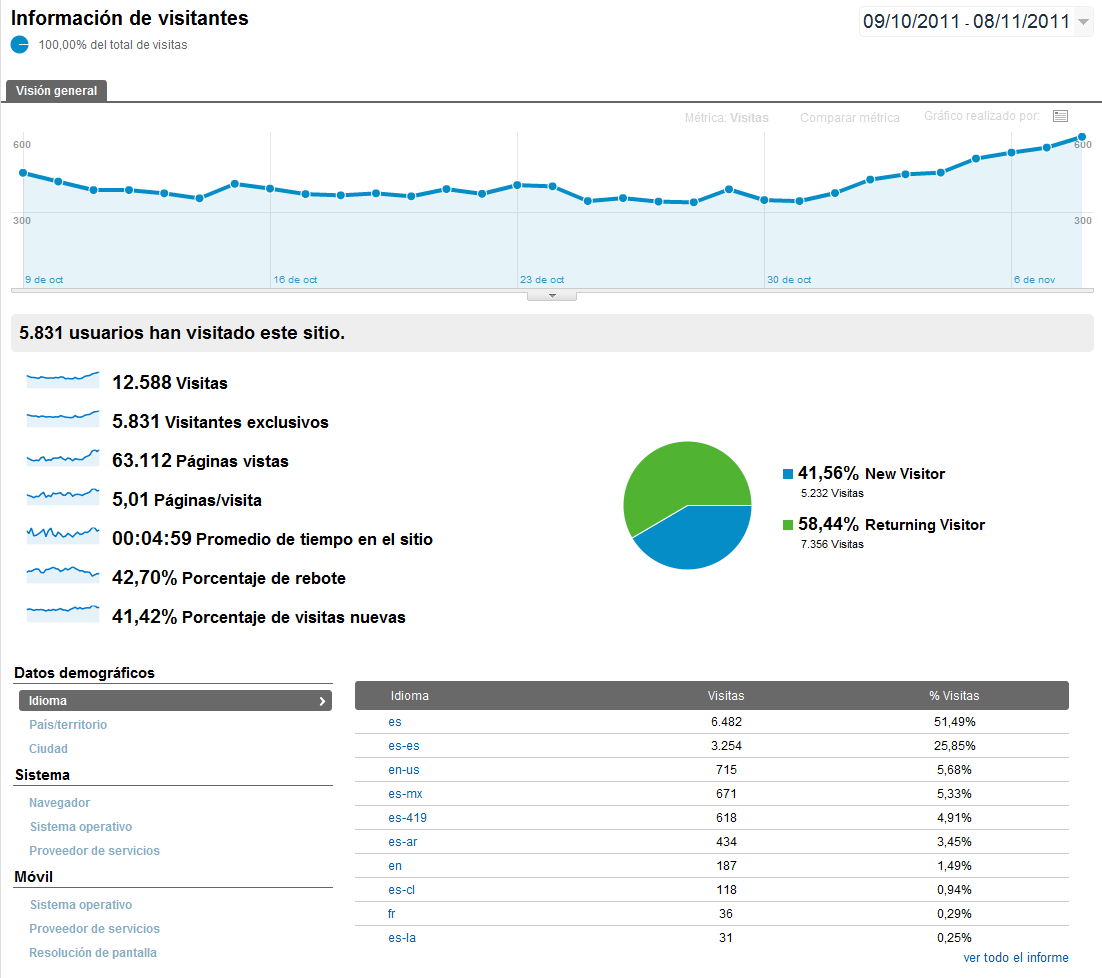Click the Visitantes exclusivos sparkline
The height and width of the screenshot is (978, 1102).
point(63,419)
